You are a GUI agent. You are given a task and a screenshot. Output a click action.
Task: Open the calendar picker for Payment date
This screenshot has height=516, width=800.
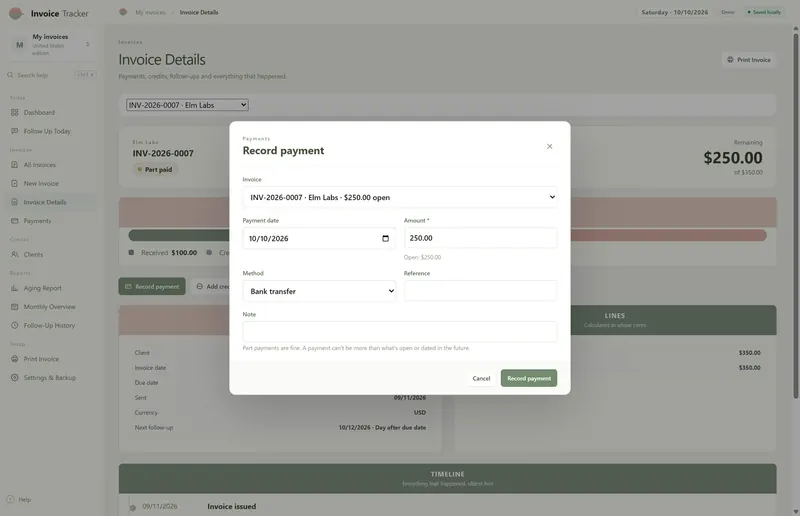[385, 238]
